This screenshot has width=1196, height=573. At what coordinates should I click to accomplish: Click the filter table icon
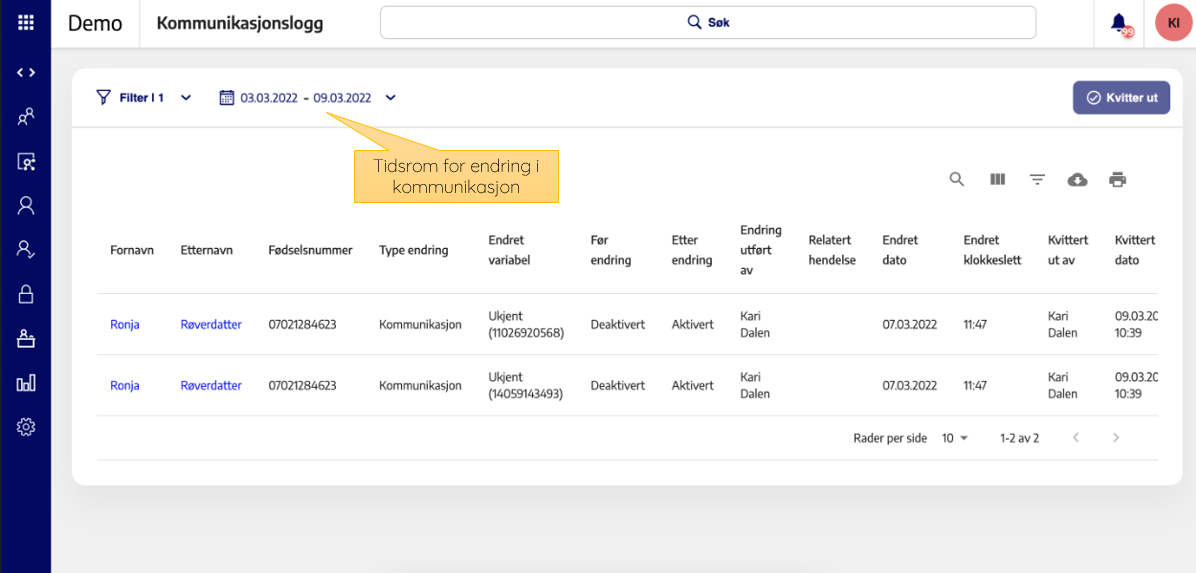(x=1037, y=179)
